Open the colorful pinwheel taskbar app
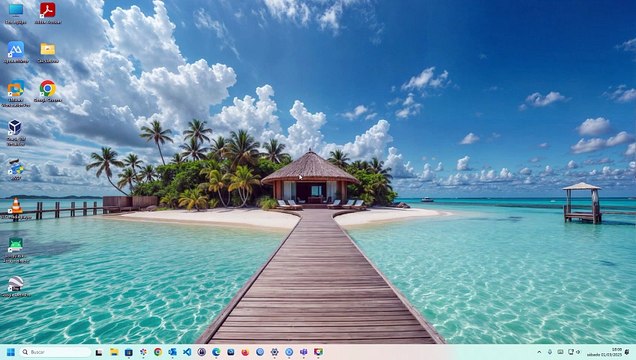The width and height of the screenshot is (636, 360). click(143, 352)
